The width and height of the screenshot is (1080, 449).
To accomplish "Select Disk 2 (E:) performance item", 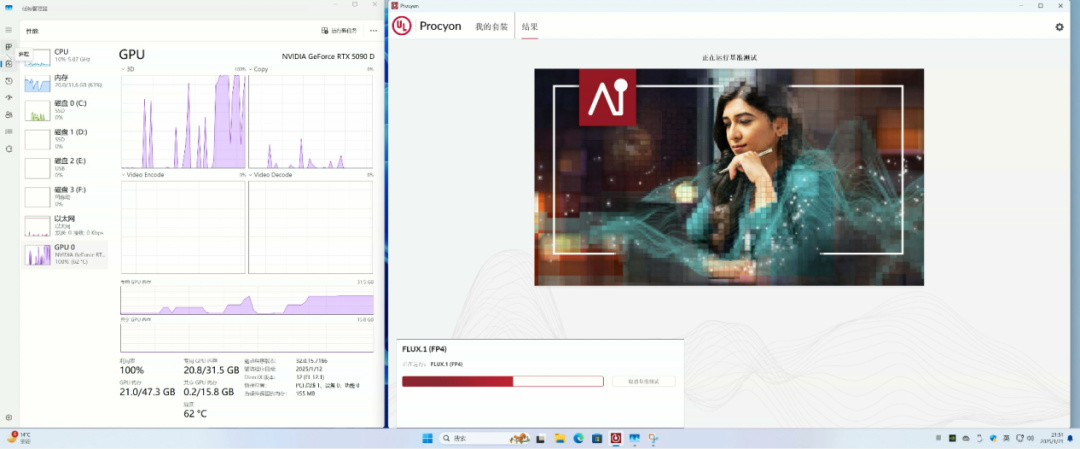I will (65, 168).
